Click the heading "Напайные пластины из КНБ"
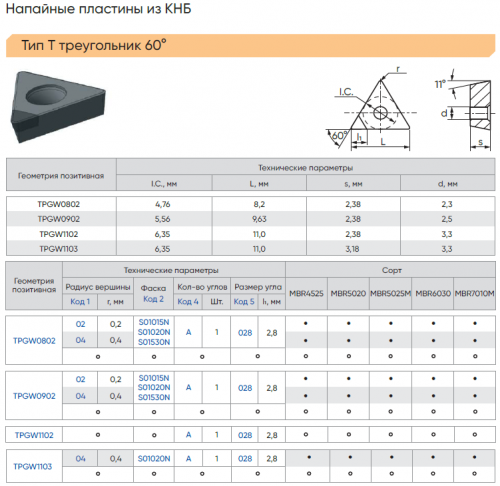Viewport: 500px width, 486px height. pyautogui.click(x=99, y=9)
